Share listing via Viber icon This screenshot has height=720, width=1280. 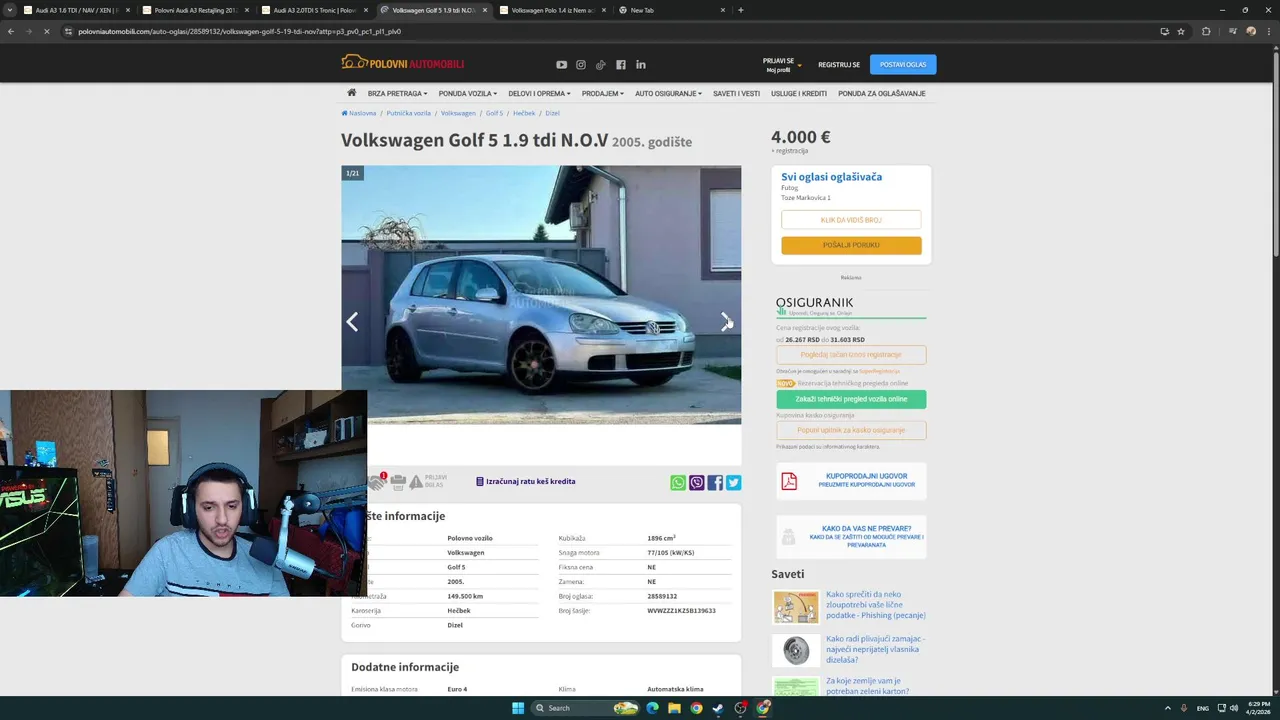697,482
